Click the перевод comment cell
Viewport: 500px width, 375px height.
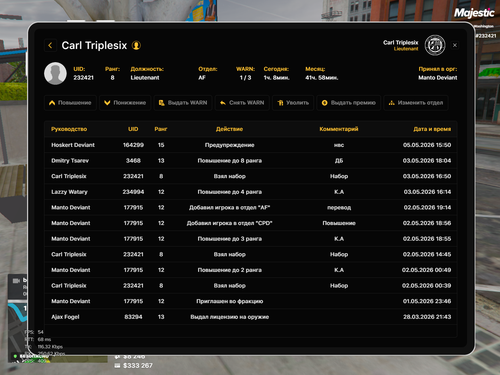click(x=339, y=208)
